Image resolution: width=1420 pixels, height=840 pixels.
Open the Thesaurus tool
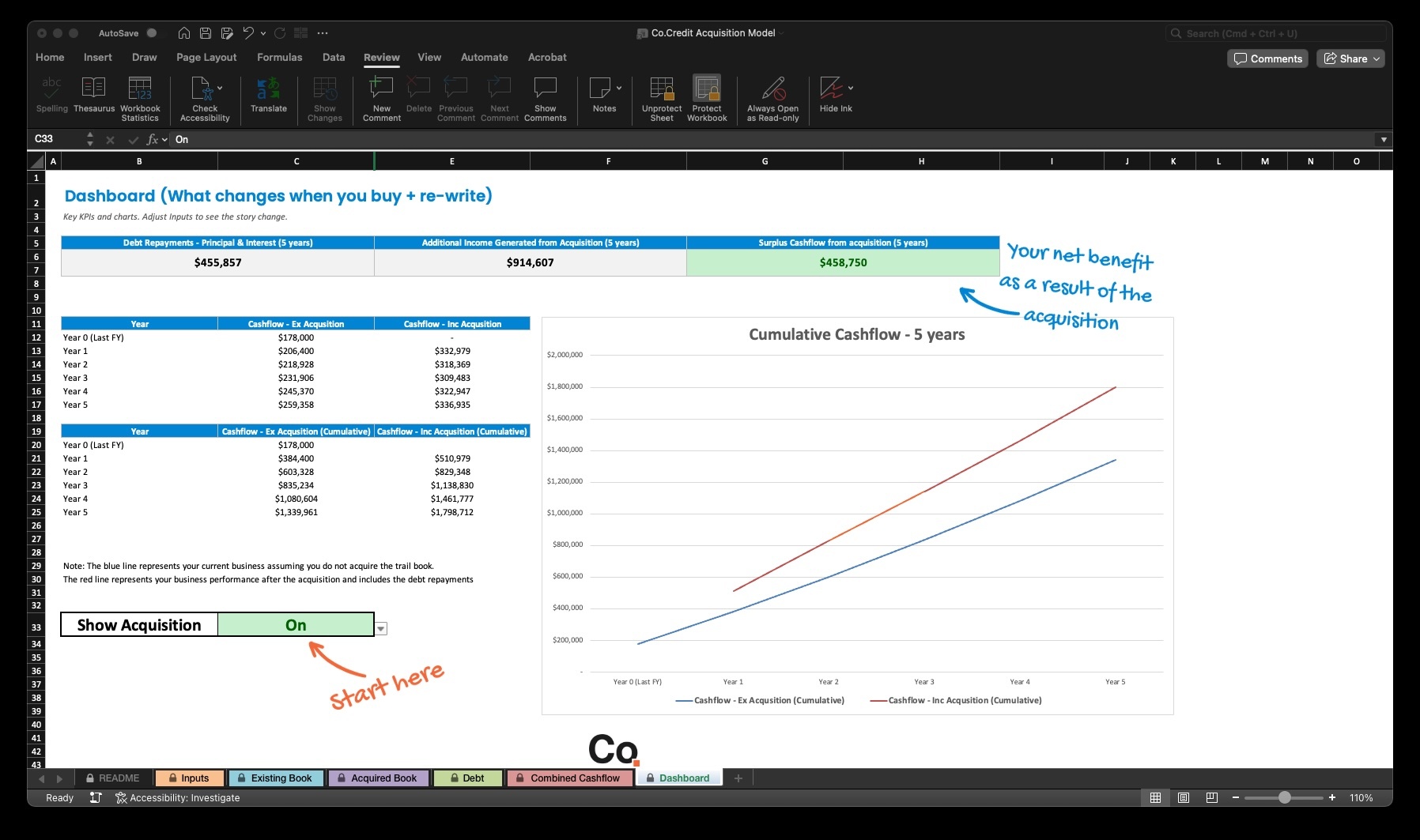93,95
